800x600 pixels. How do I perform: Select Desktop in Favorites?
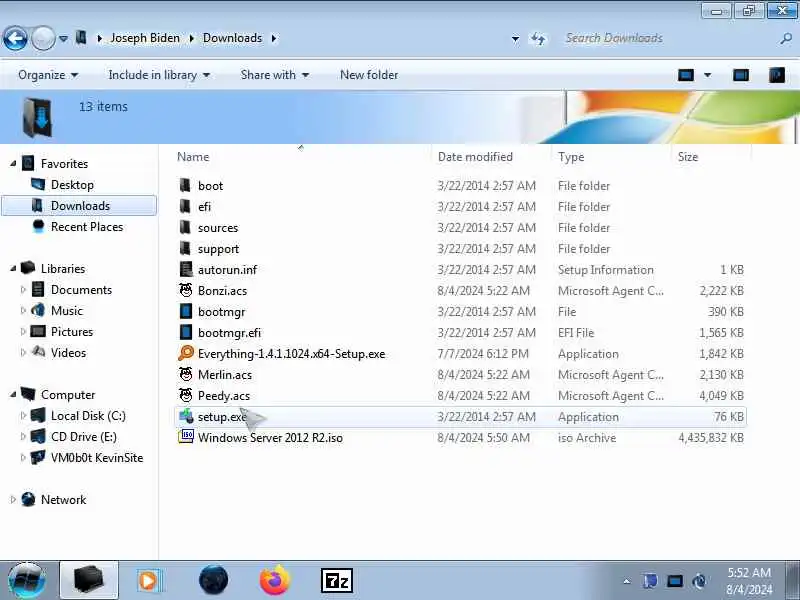point(72,185)
